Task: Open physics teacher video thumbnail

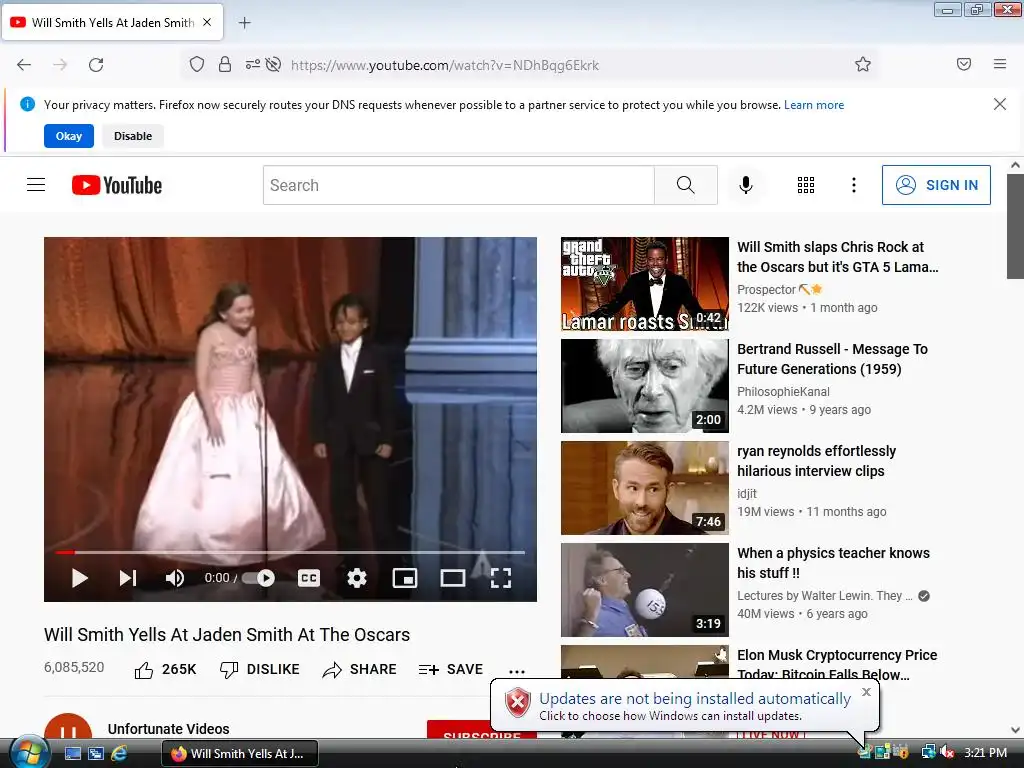Action: tap(645, 590)
